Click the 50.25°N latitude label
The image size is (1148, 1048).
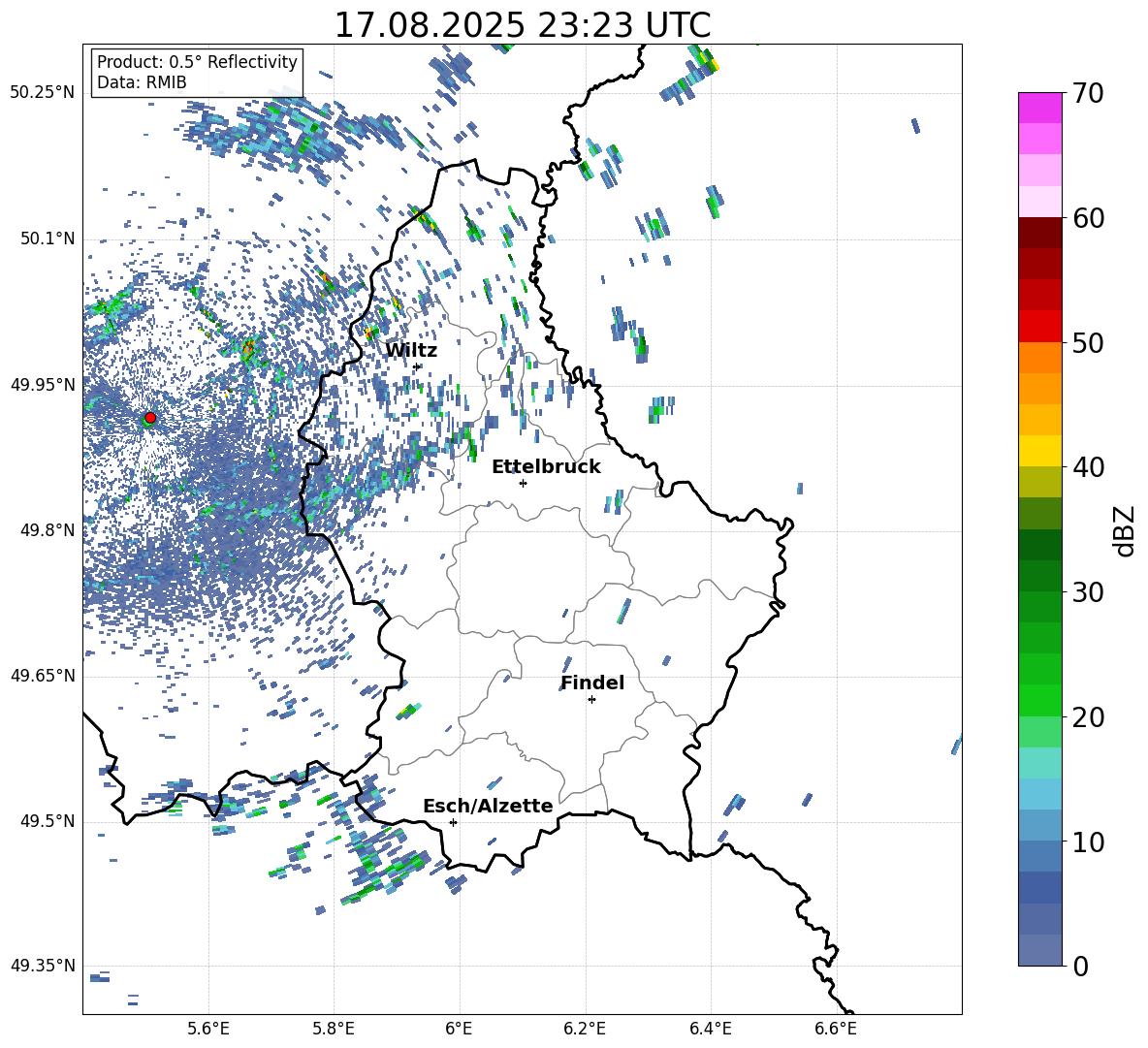[x=43, y=93]
